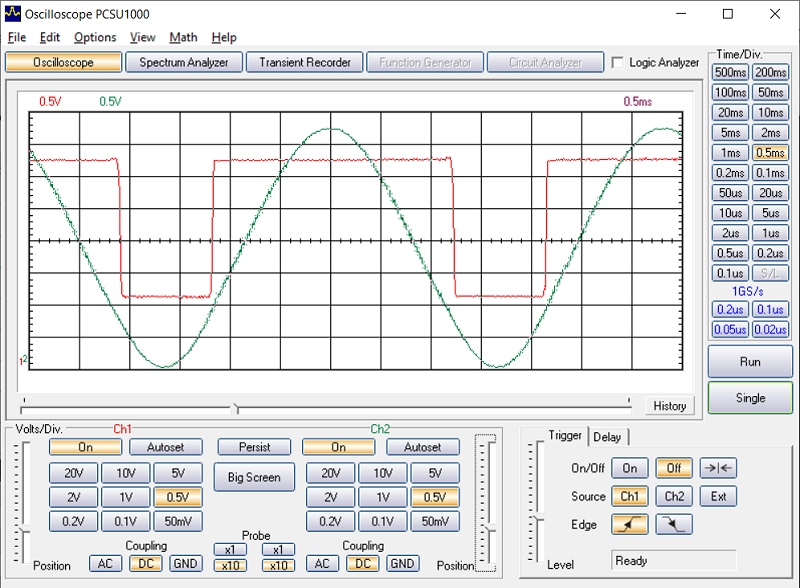Click the History button

(x=669, y=405)
